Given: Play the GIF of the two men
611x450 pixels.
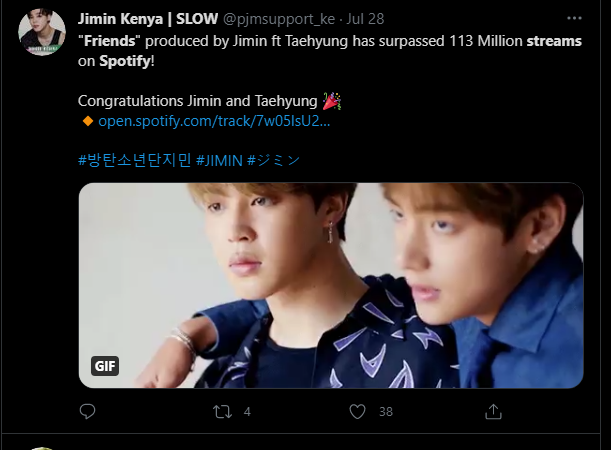Looking at the screenshot, I should tap(330, 284).
